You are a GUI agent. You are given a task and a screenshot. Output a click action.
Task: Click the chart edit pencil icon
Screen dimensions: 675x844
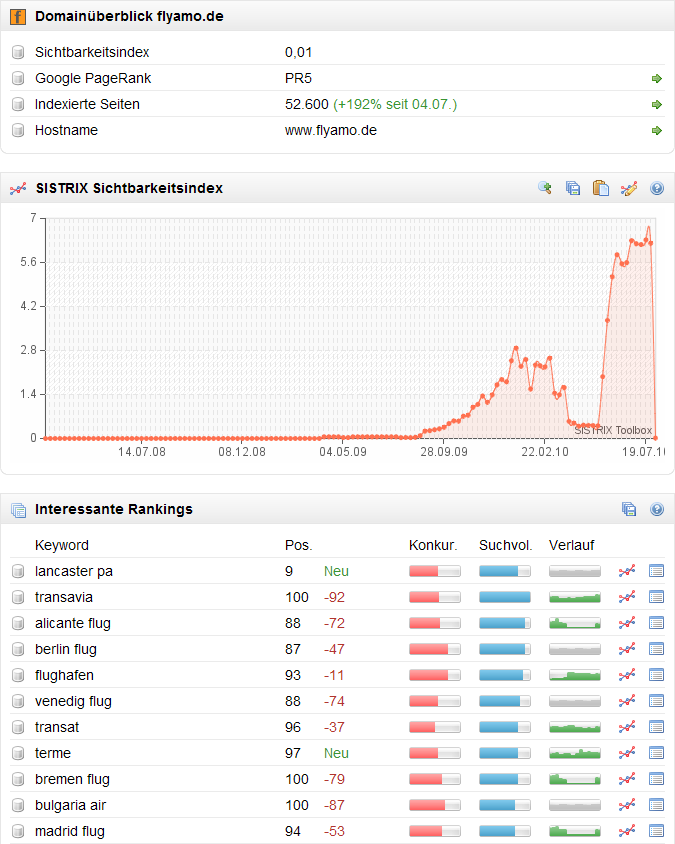coord(628,188)
